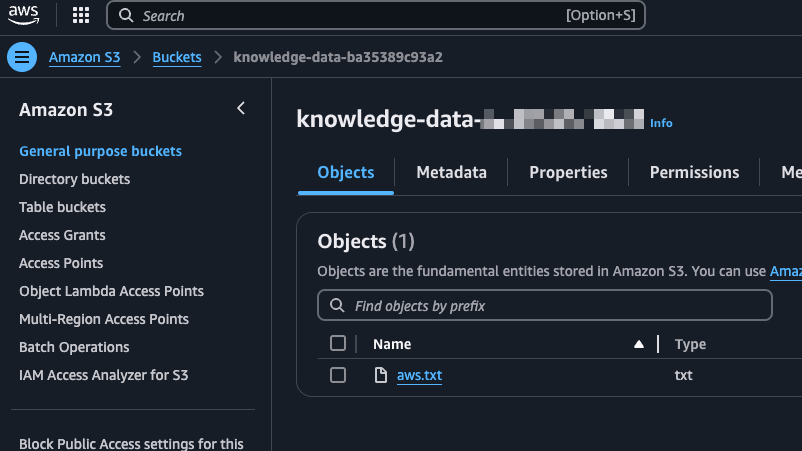Open the AWS home logo
Viewport: 802px width, 451px height.
coord(24,15)
